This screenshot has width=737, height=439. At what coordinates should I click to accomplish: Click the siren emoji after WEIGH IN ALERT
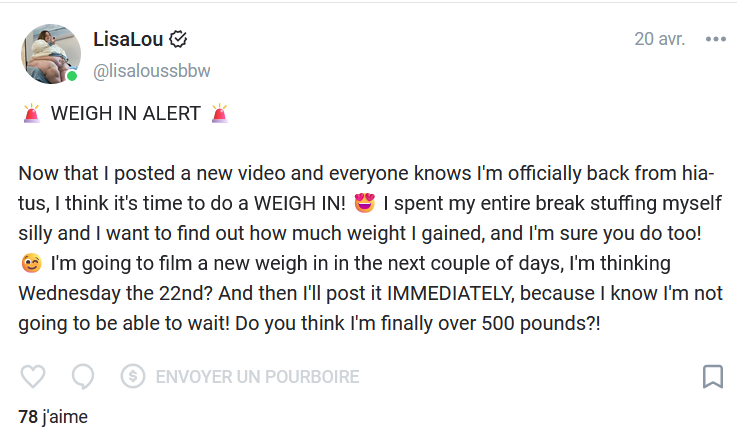click(x=219, y=112)
